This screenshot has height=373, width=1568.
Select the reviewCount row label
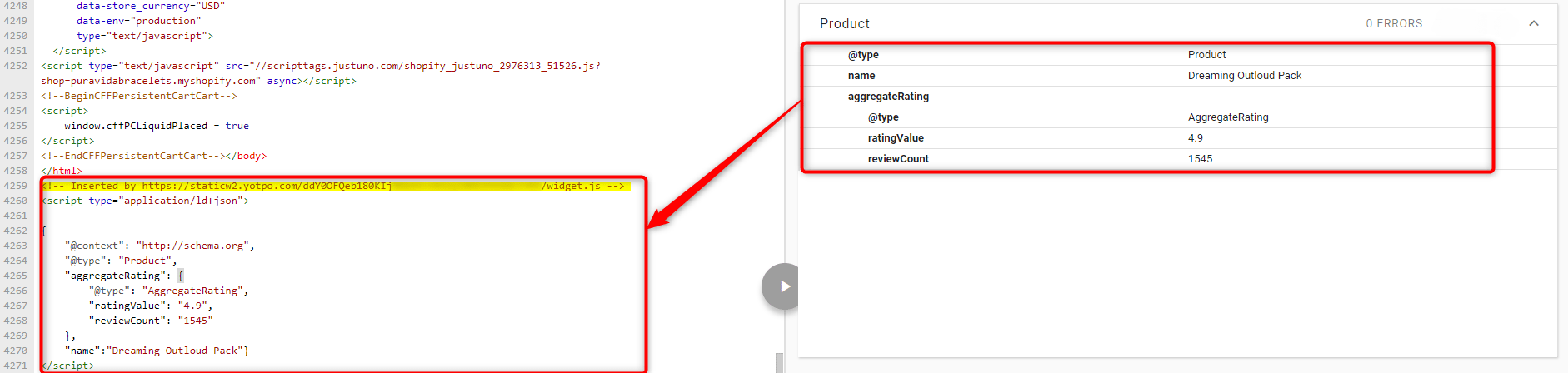pyautogui.click(x=898, y=159)
